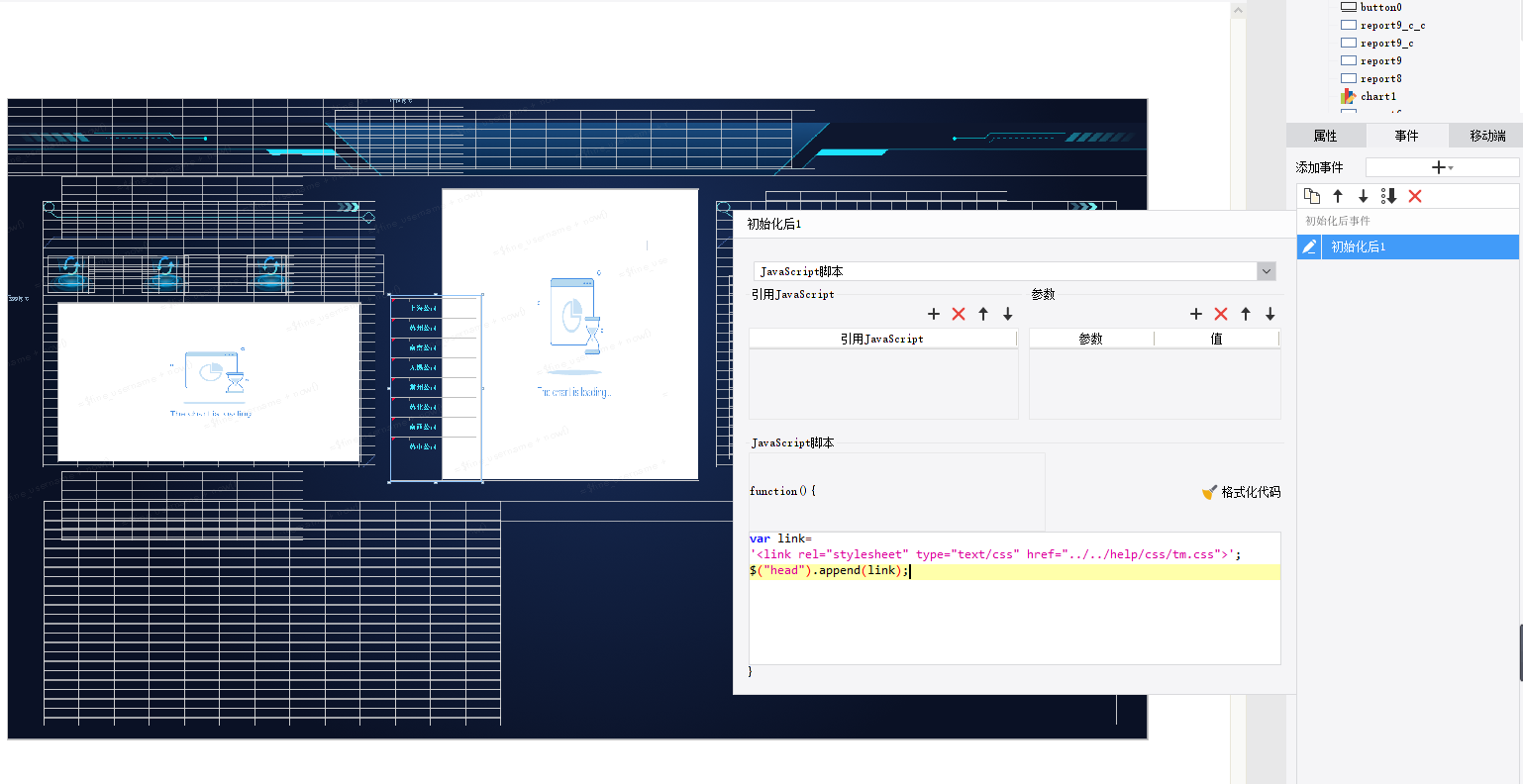Click the stylesheet link string code line

995,554
